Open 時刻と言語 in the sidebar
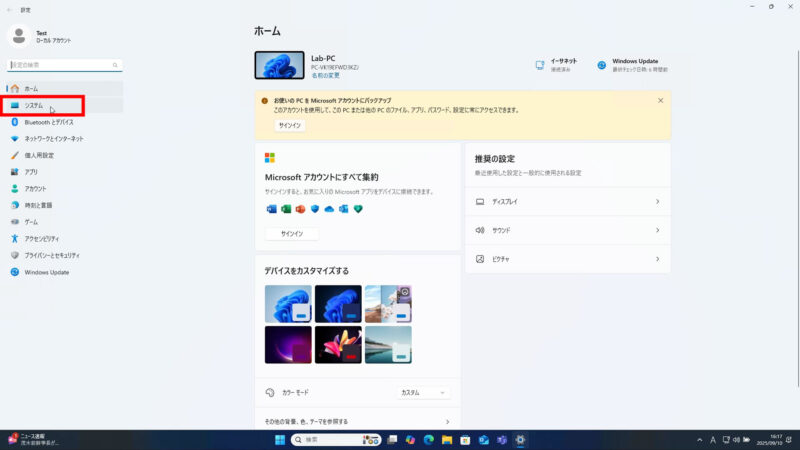This screenshot has width=800, height=450. 38,205
